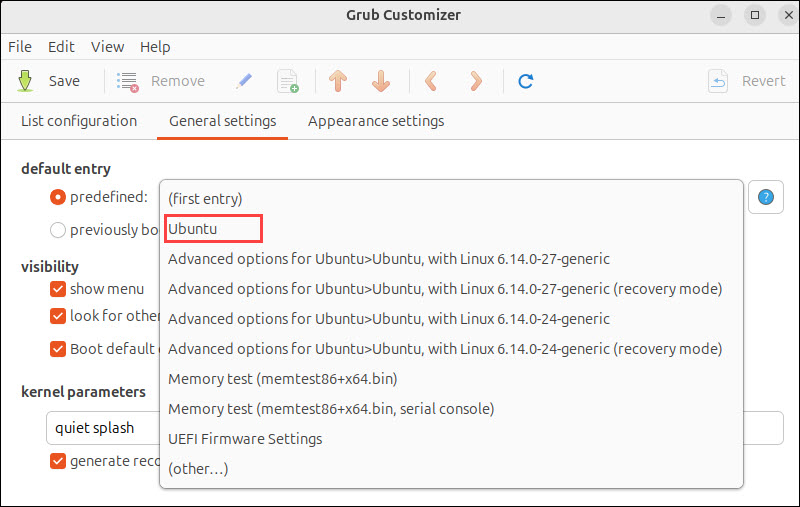
Task: Select the previously booted radio button
Action: coord(58,230)
